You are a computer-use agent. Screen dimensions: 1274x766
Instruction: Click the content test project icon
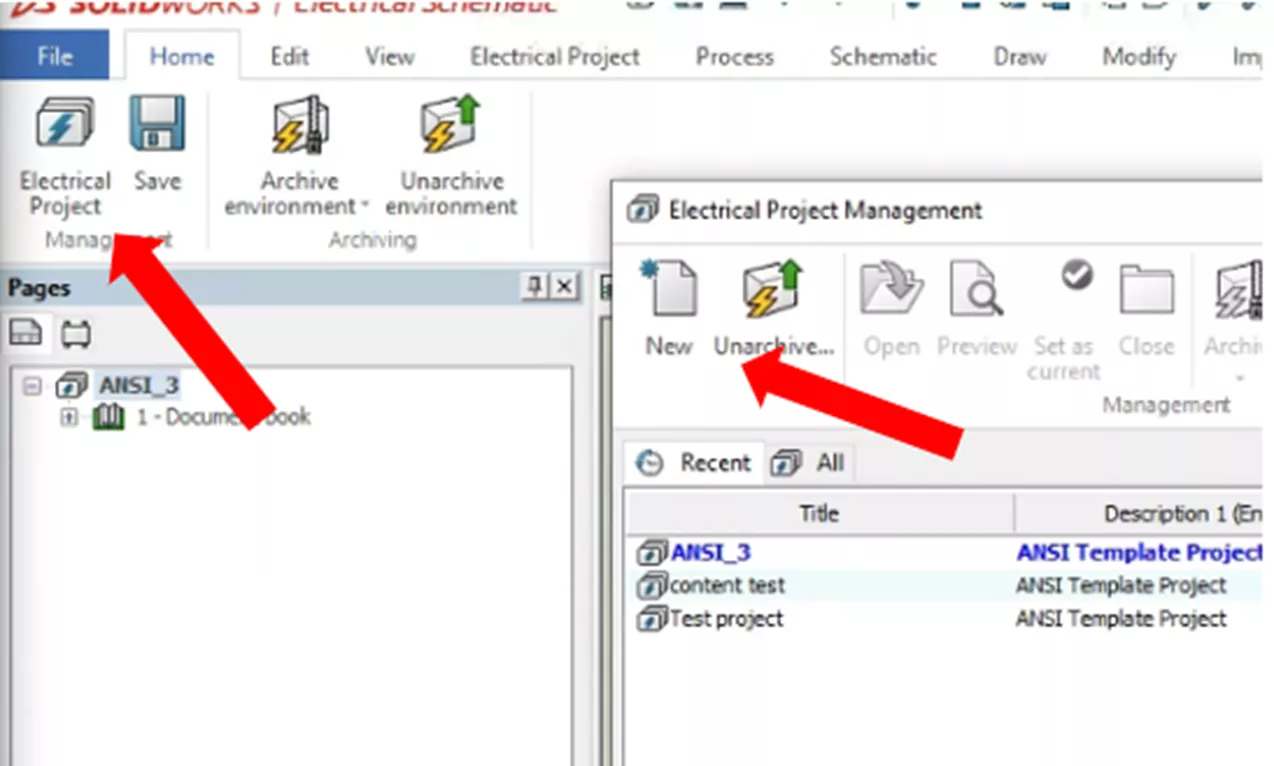point(652,586)
